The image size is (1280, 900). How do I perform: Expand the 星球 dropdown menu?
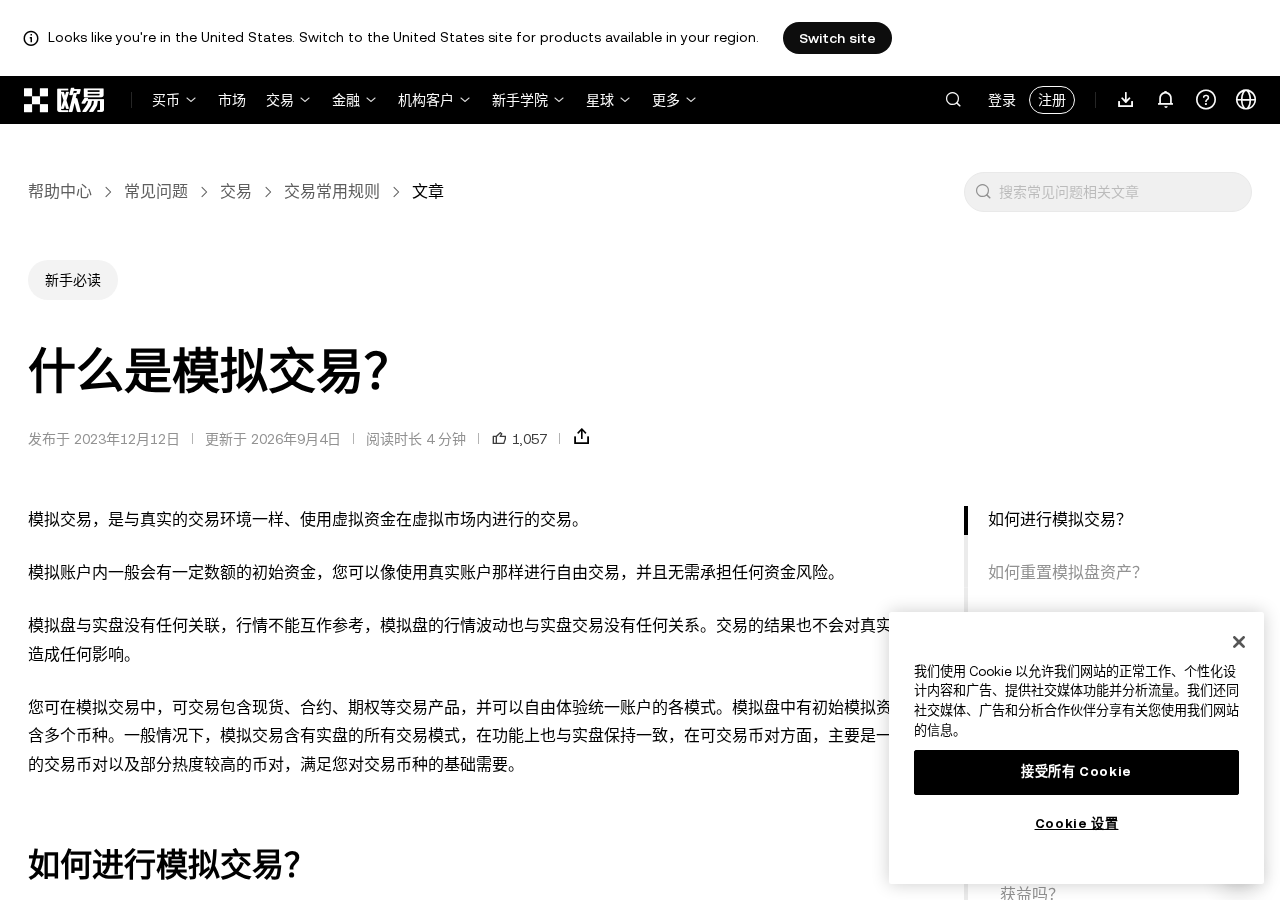(x=608, y=100)
